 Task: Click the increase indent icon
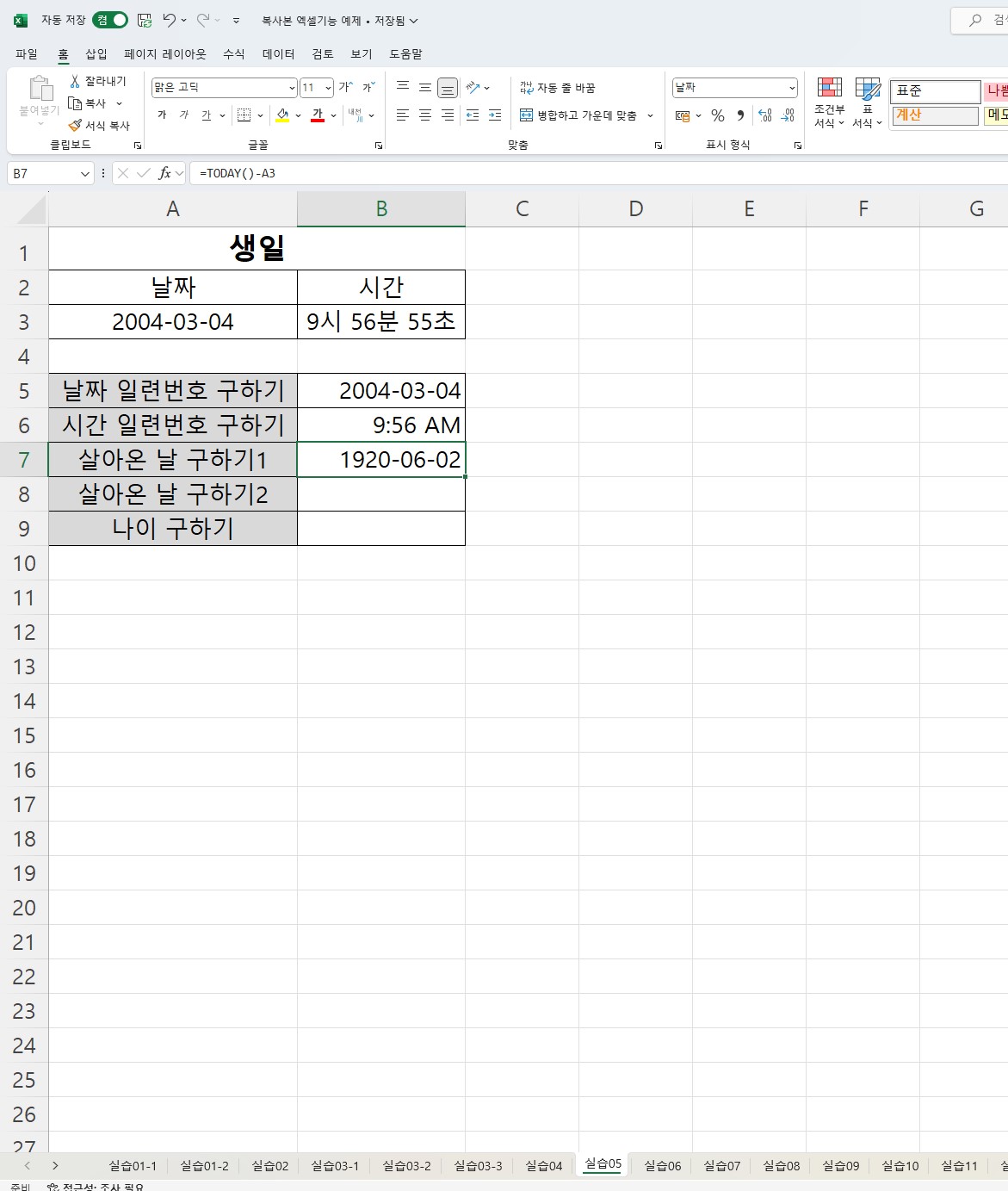(x=495, y=115)
